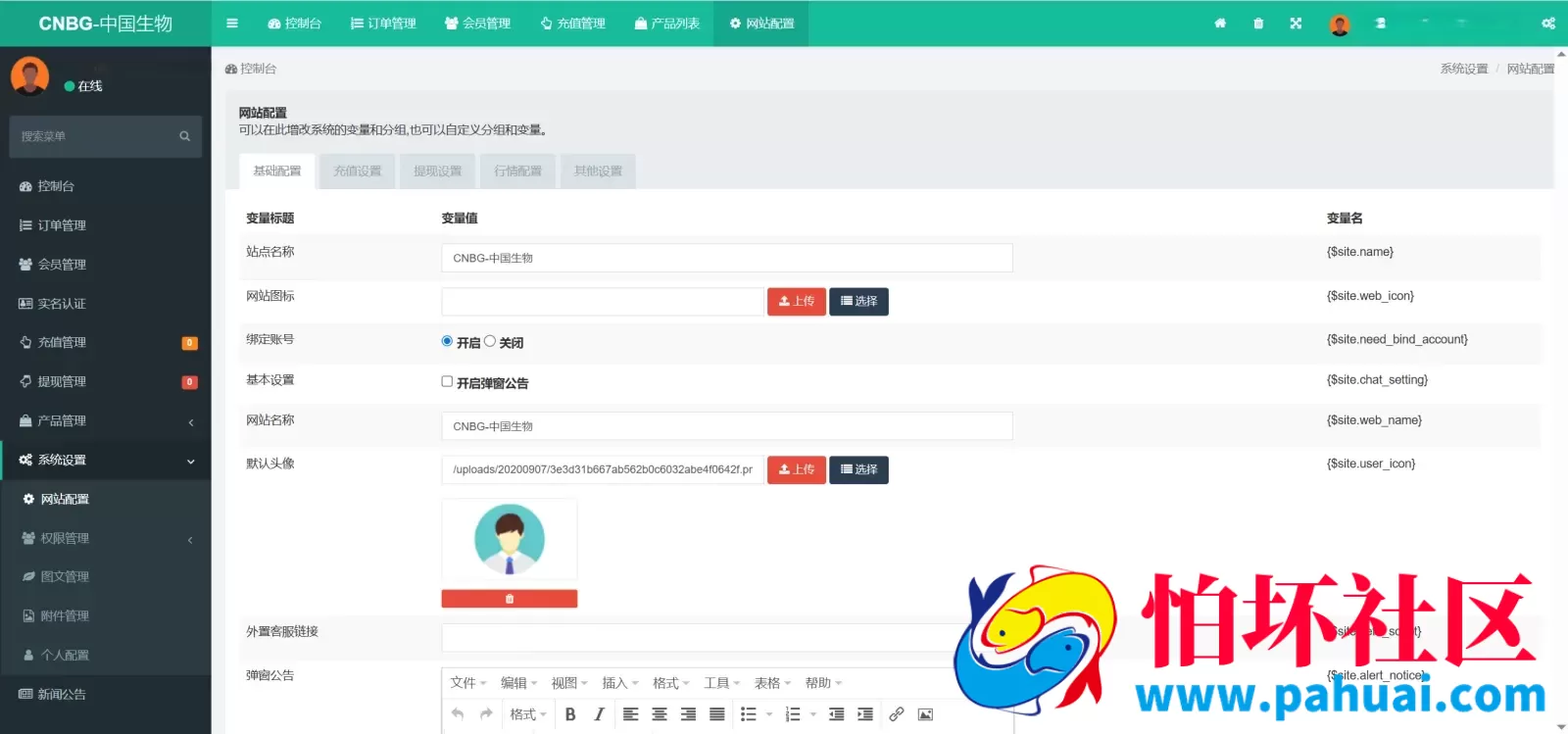Apply bold in the popup notice editor
Viewport: 1568px width, 734px height.
[570, 714]
